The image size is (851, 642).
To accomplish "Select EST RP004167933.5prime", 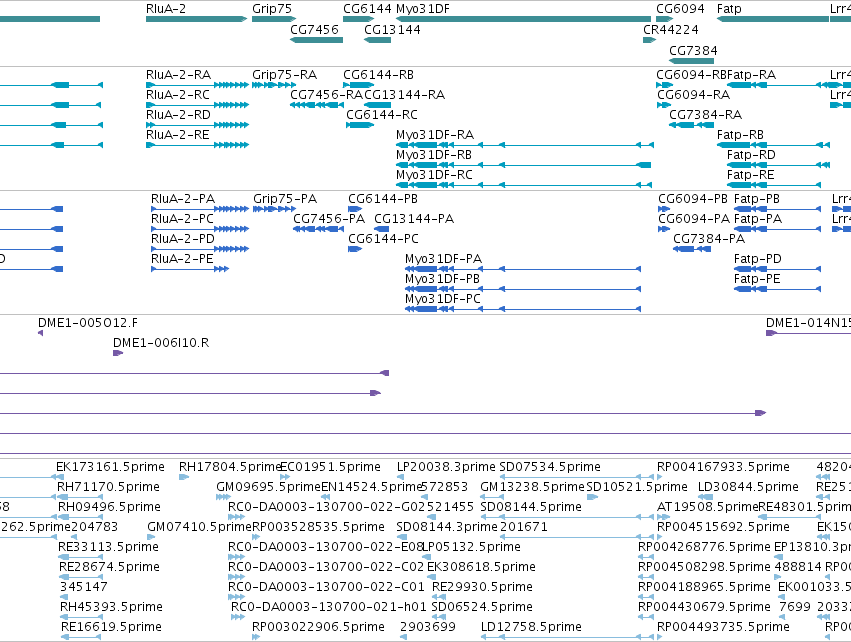I will coord(659,477).
